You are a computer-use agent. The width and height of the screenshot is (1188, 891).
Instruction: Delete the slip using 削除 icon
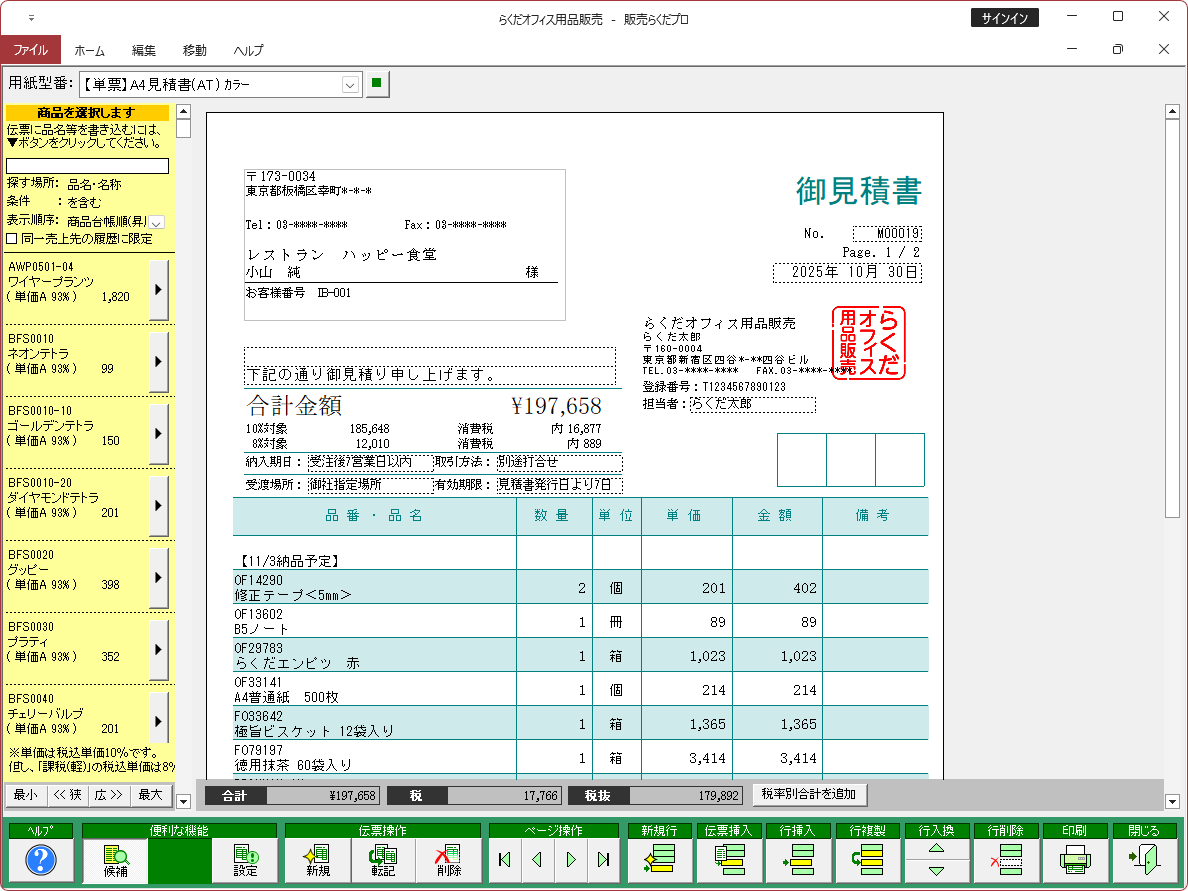[x=447, y=860]
